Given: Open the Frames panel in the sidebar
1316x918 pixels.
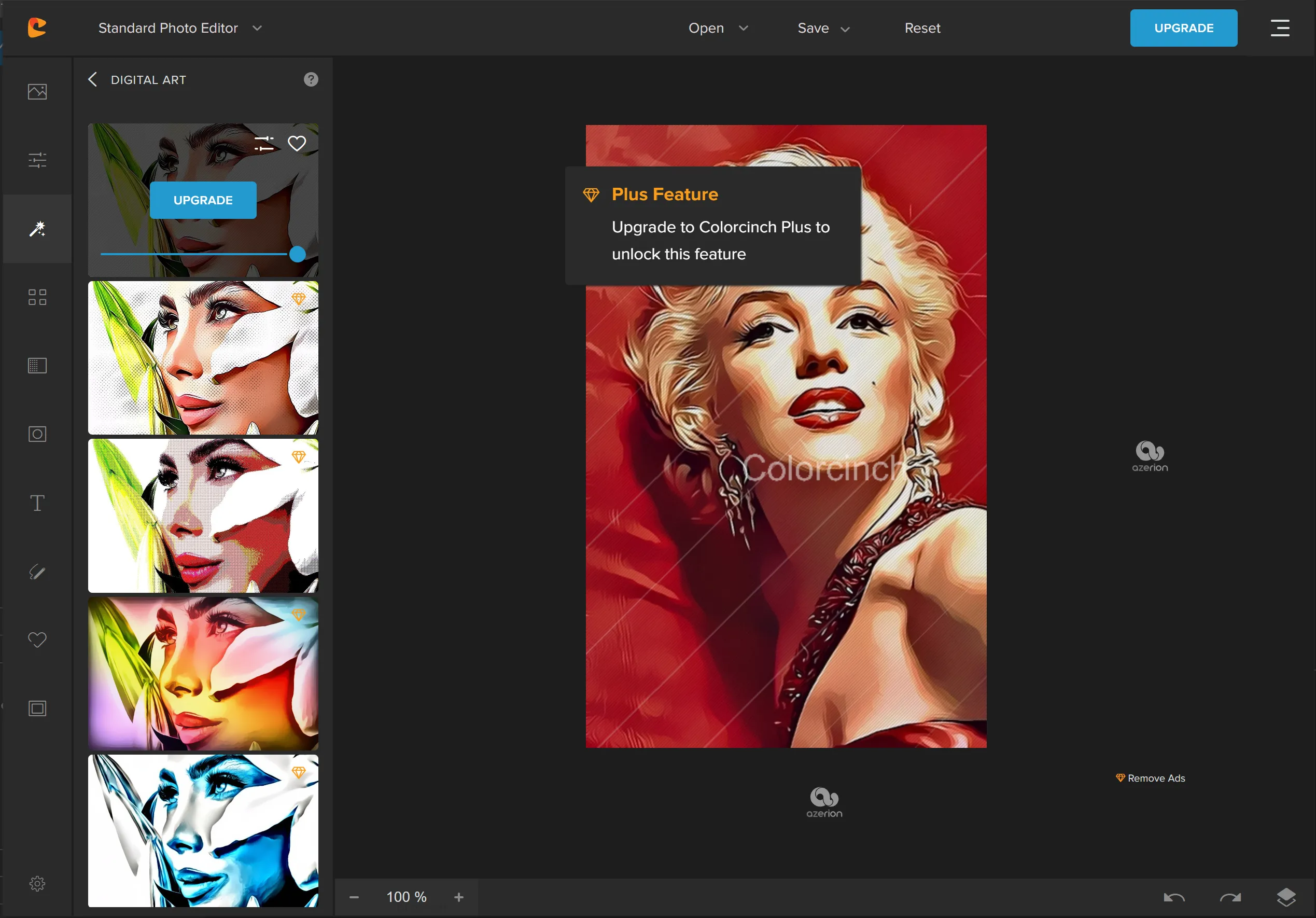Looking at the screenshot, I should click(x=37, y=708).
